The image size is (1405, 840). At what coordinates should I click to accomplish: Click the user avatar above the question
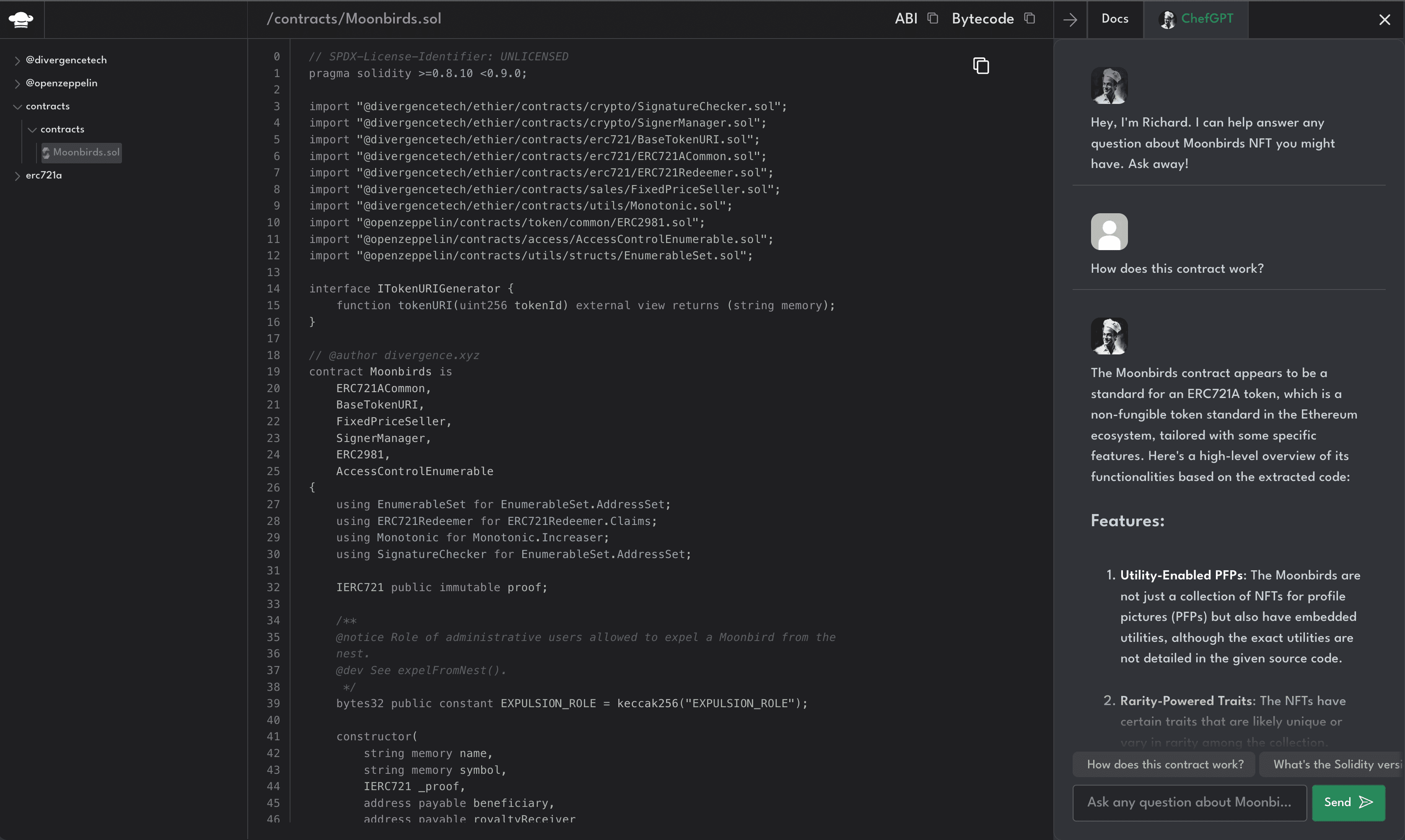point(1109,232)
